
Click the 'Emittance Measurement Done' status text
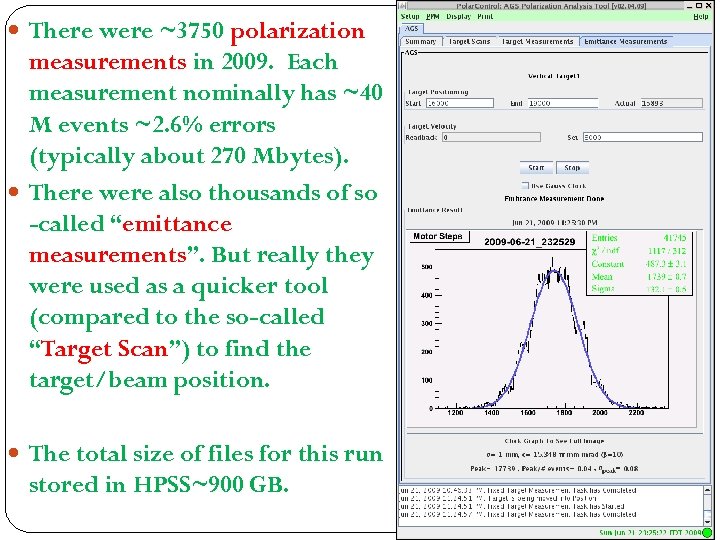point(554,199)
